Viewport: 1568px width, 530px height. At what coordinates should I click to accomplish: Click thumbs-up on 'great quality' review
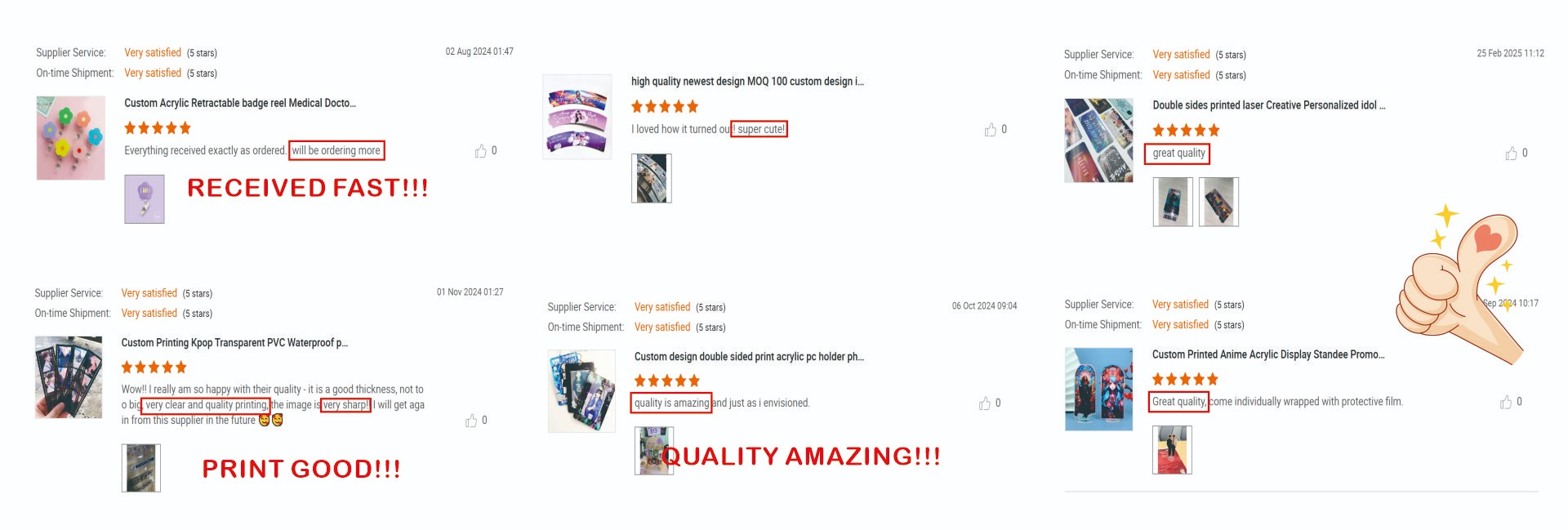1511,154
